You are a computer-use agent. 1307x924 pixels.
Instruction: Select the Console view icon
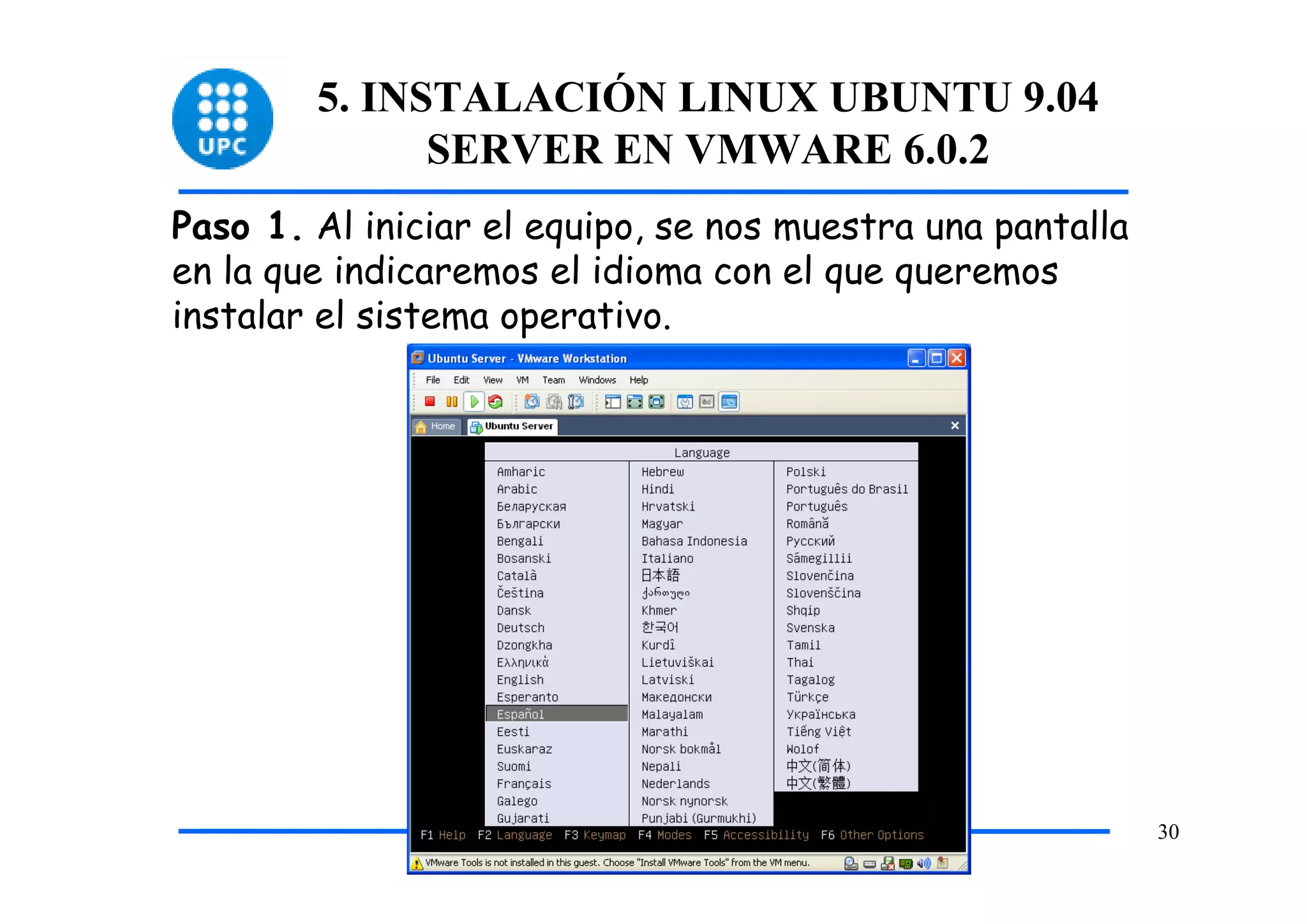click(729, 401)
